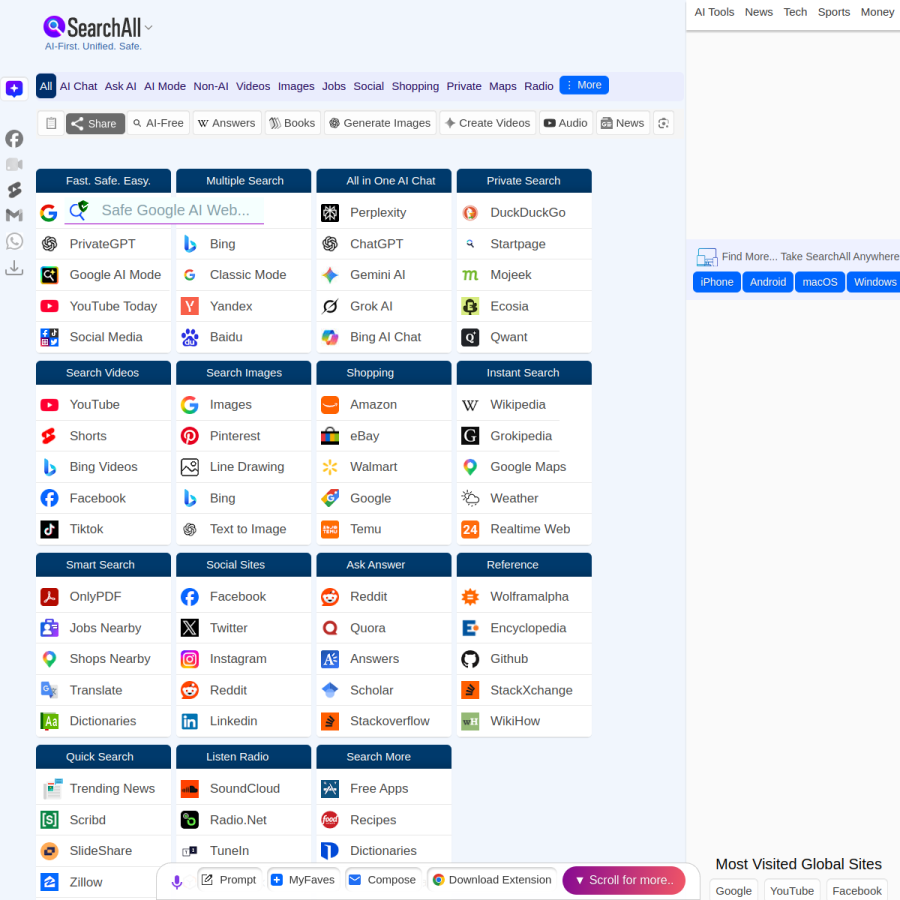900x900 pixels.
Task: Click the WhatsApp sidebar icon
Action: [14, 241]
